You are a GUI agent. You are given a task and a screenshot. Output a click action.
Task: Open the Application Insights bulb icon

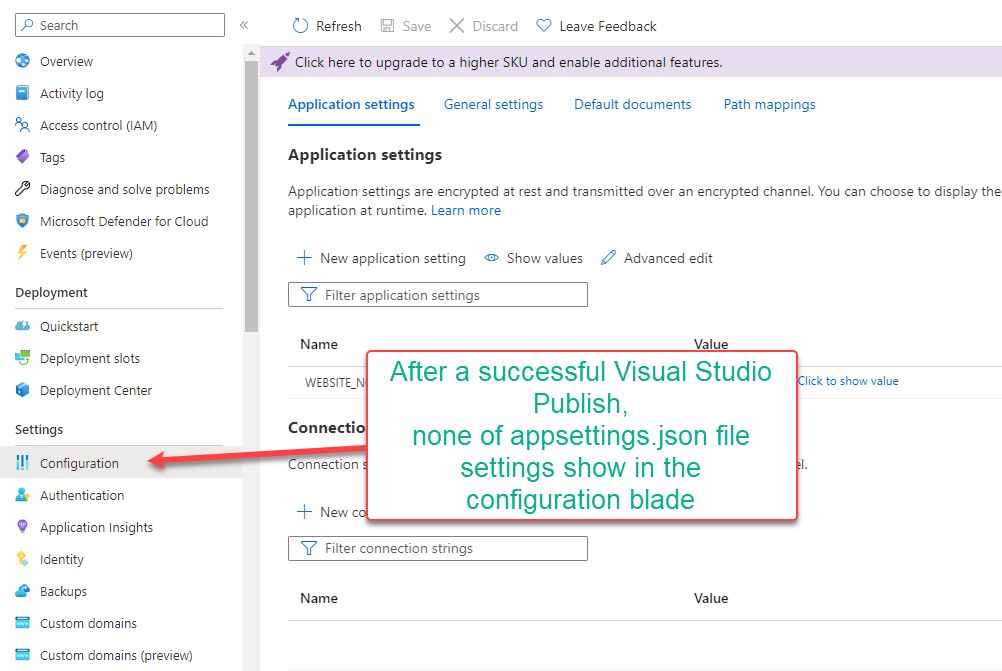(x=22, y=527)
